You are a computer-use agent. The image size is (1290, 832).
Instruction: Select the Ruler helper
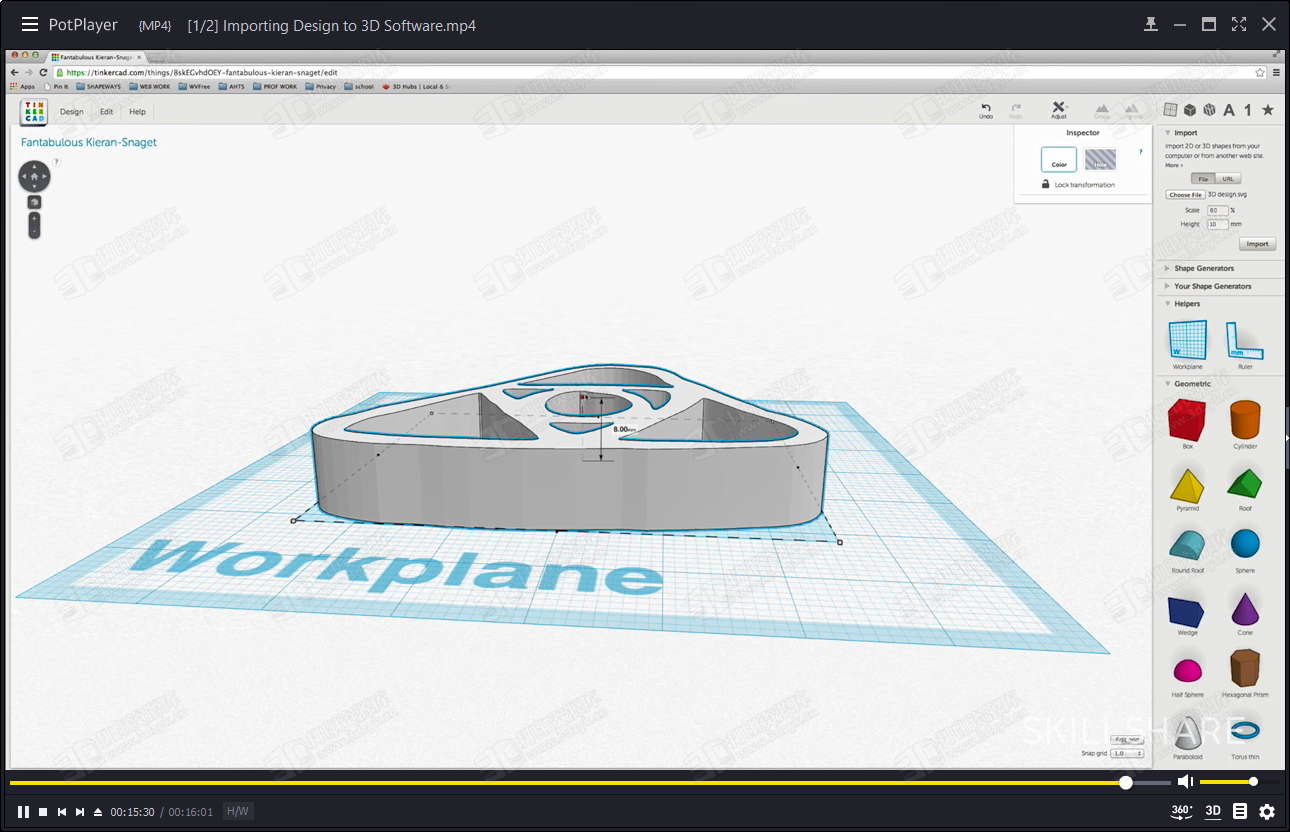tap(1245, 345)
